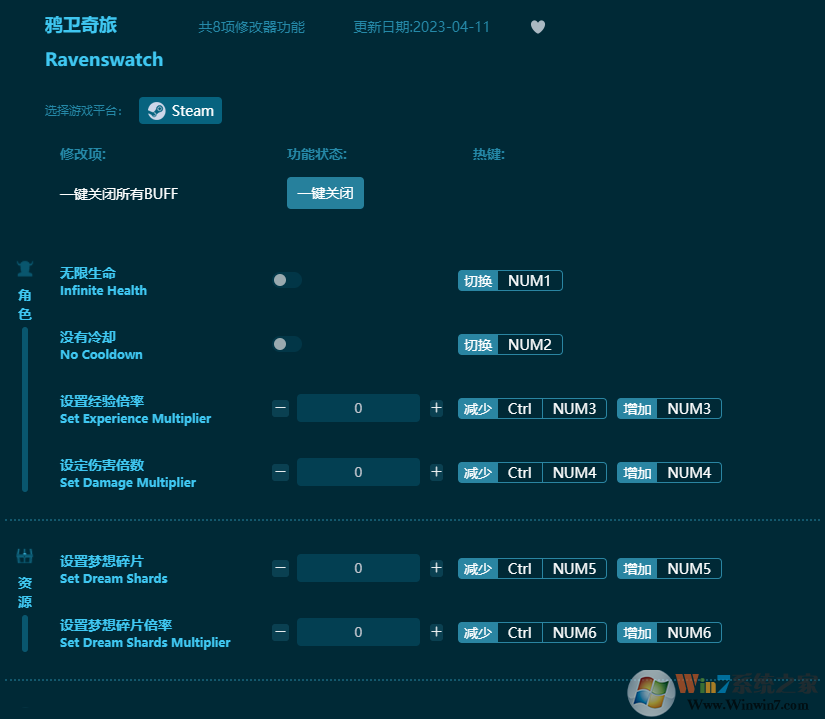Click the minus stepper for Set Damage Multiplier

coord(280,472)
